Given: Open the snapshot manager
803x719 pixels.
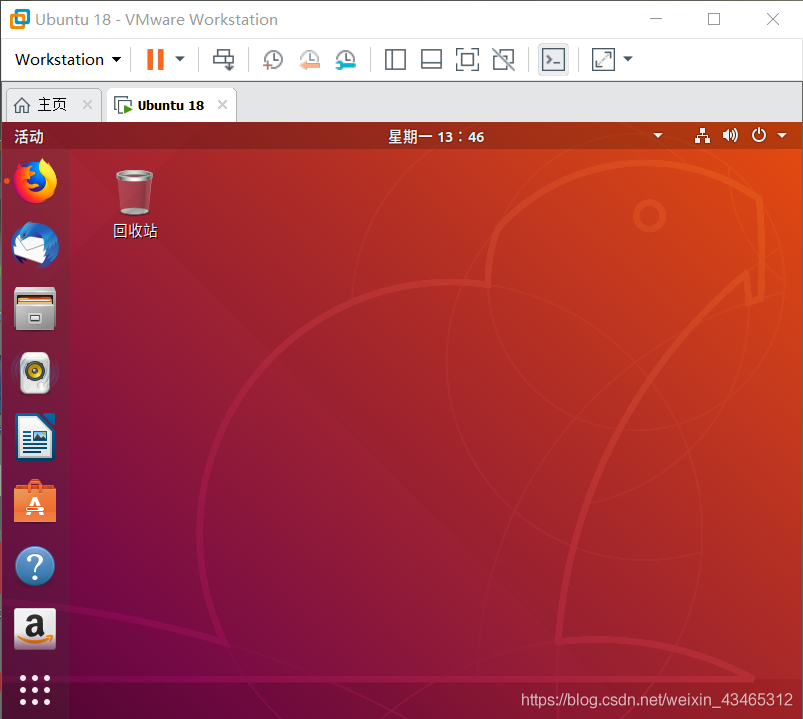Looking at the screenshot, I should 346,59.
